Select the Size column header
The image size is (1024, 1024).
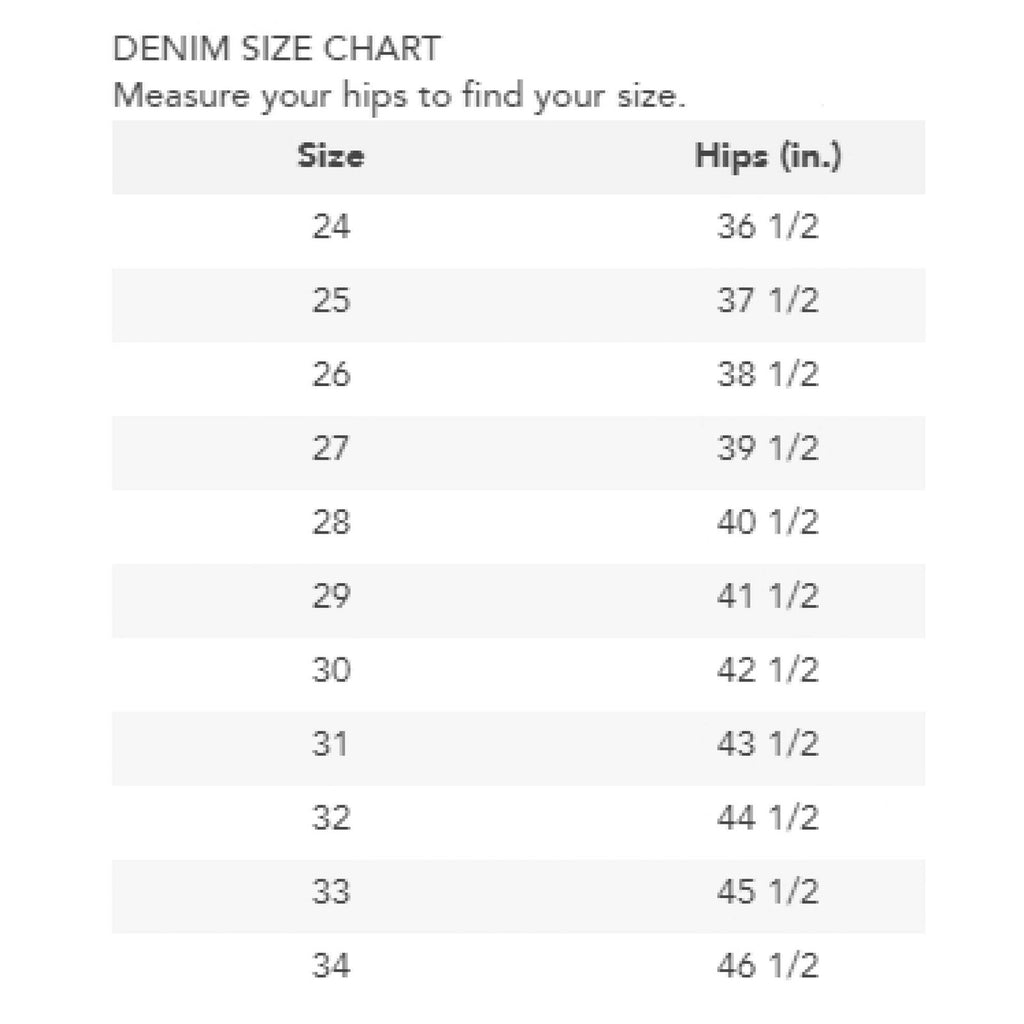331,157
